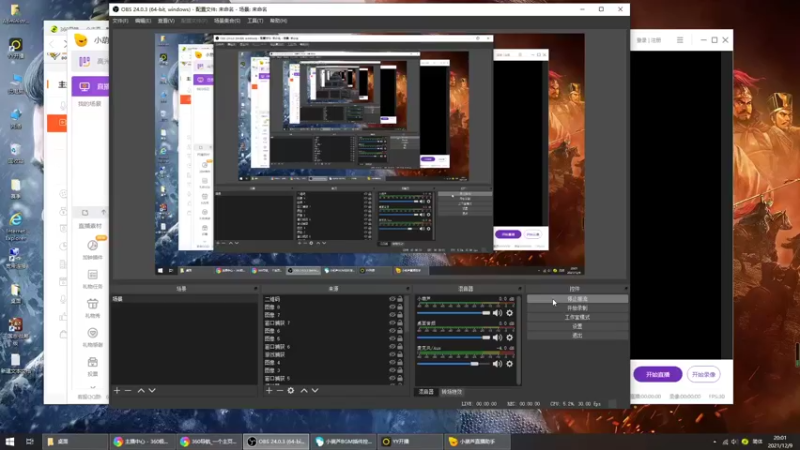Show hidden system tray icons

tap(714, 442)
